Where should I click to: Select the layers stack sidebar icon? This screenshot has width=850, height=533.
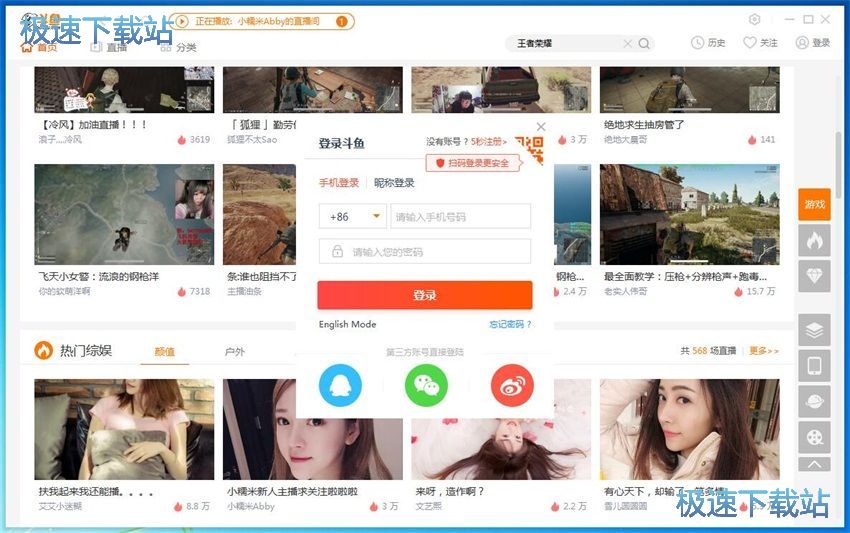click(x=814, y=330)
